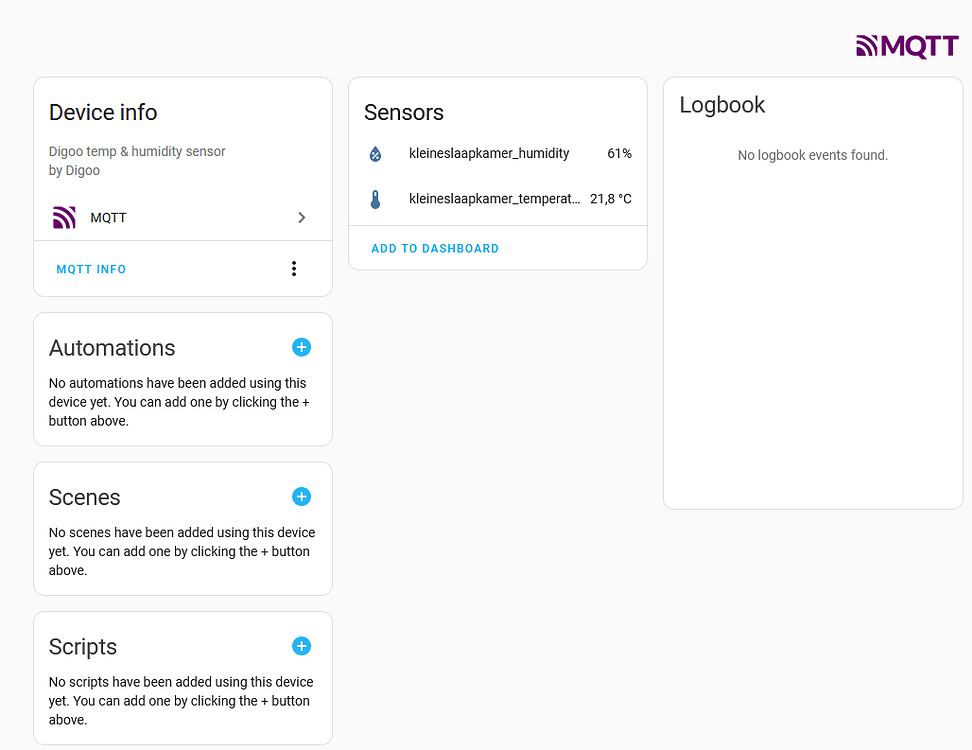Select the kleineslaapkamer_humidity sensor entry
Screen dimensions: 972x750
pyautogui.click(x=489, y=153)
